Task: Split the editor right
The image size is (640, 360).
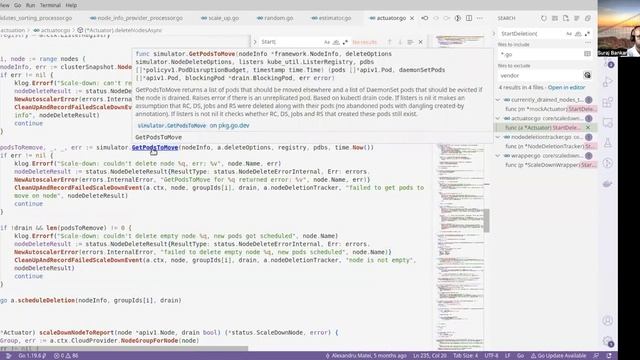Action: [469, 18]
